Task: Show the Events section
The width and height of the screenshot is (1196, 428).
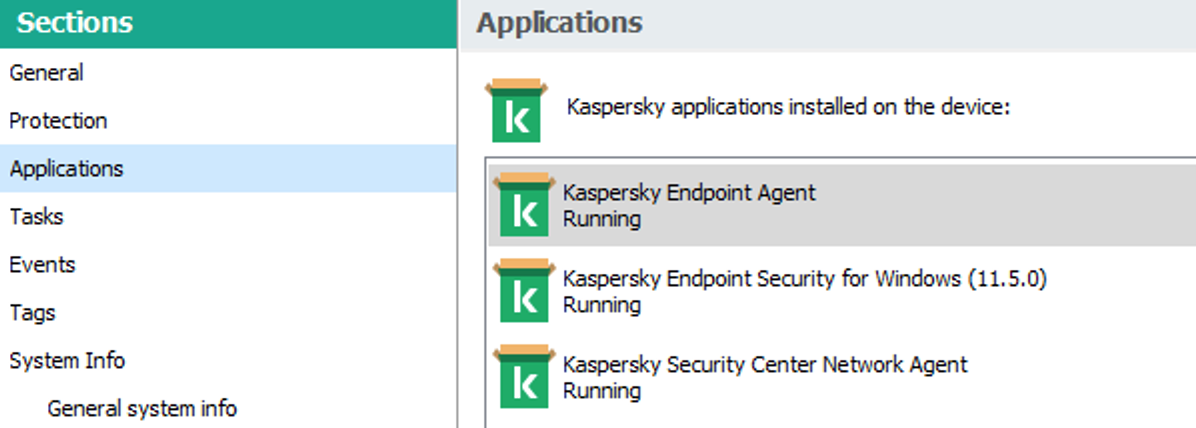Action: 42,265
